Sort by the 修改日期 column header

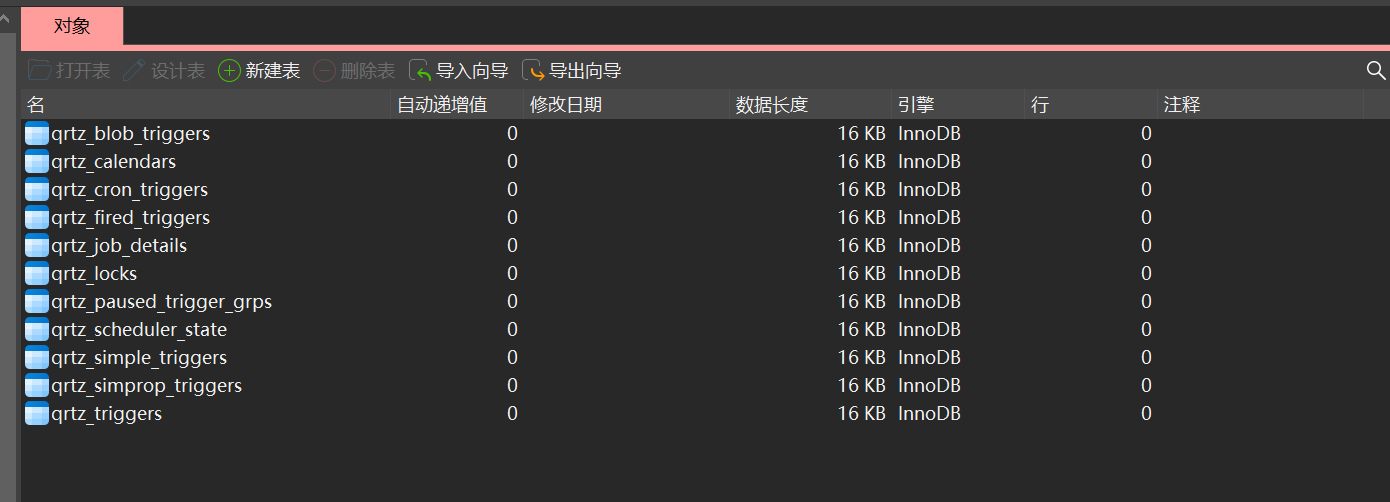click(x=566, y=105)
